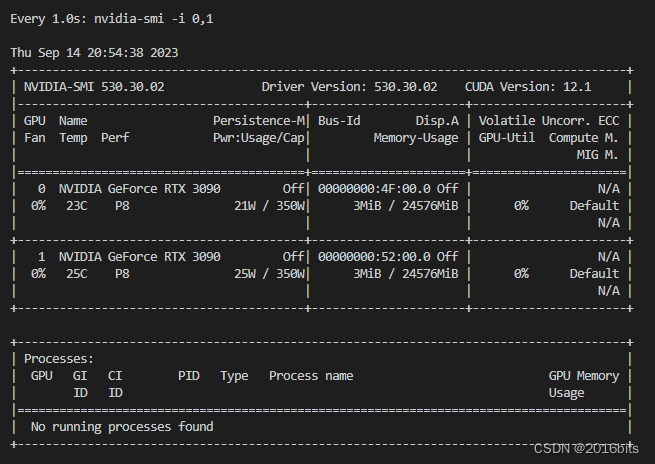Click bus id '00000000:4F:00.0'
This screenshot has width=655, height=464.
pos(374,189)
